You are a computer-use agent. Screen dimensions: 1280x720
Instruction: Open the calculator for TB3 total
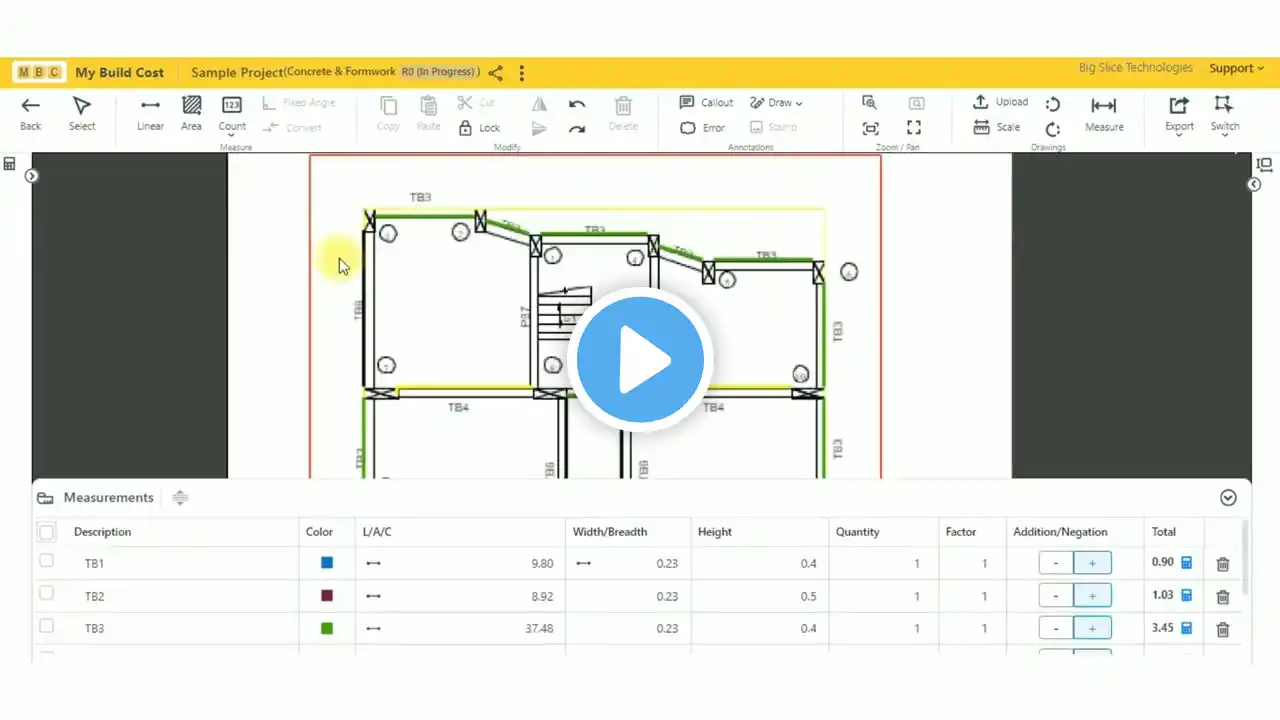[1187, 629]
